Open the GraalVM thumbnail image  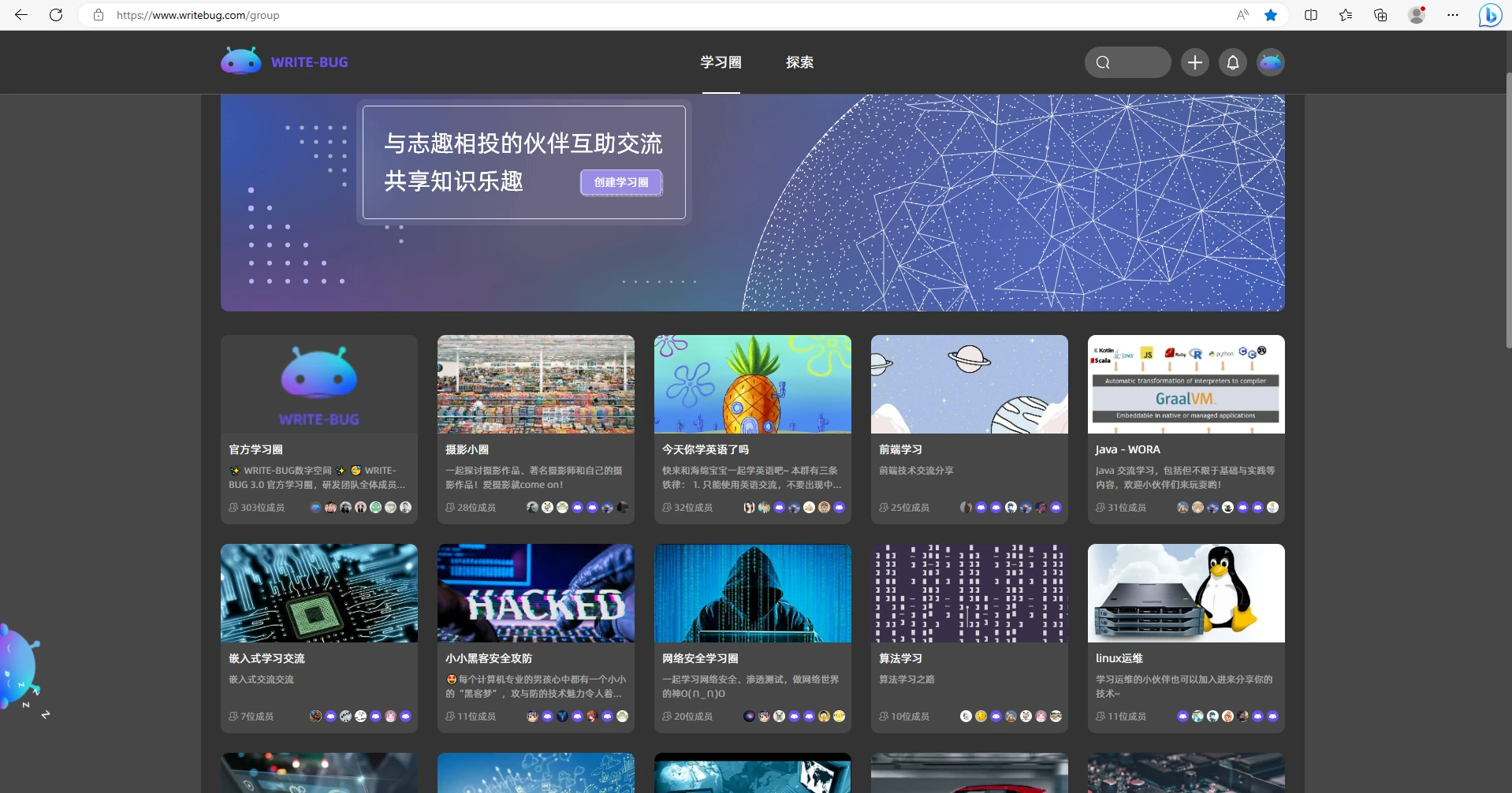1186,384
